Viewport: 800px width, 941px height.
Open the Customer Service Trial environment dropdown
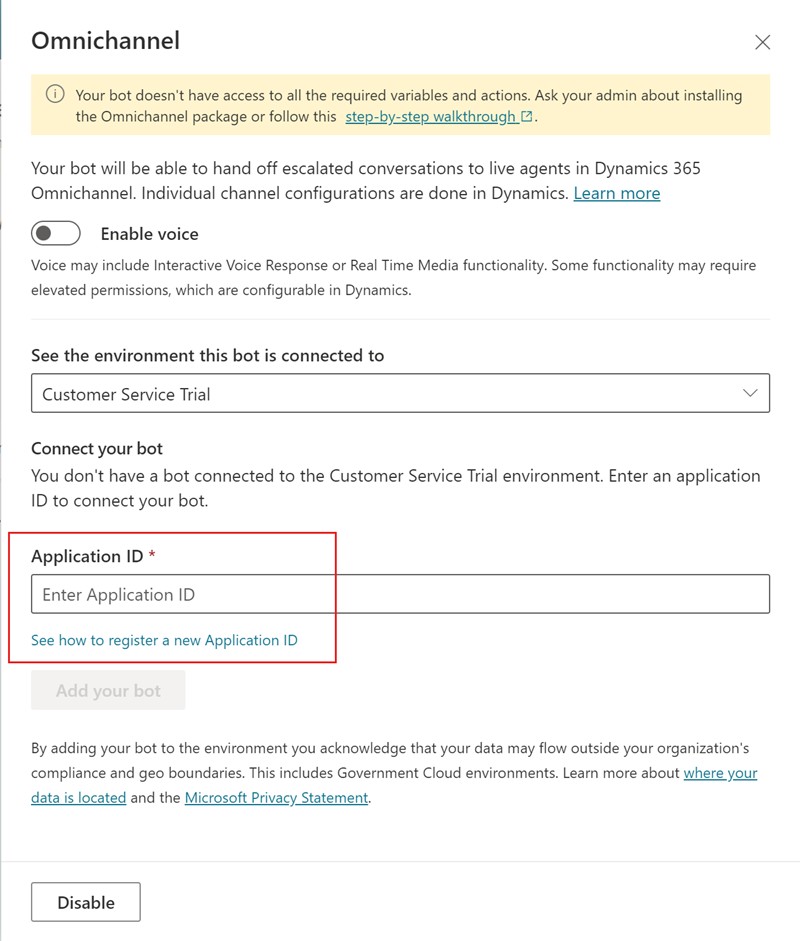pos(400,393)
